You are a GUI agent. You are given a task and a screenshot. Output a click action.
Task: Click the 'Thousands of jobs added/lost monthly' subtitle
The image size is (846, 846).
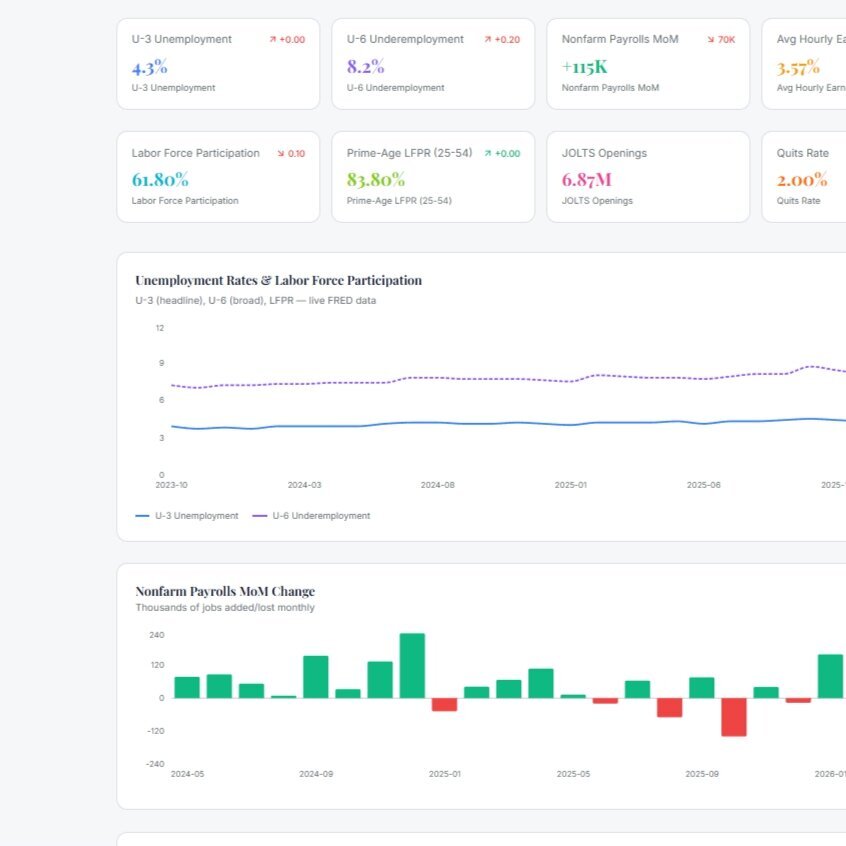click(x=225, y=608)
